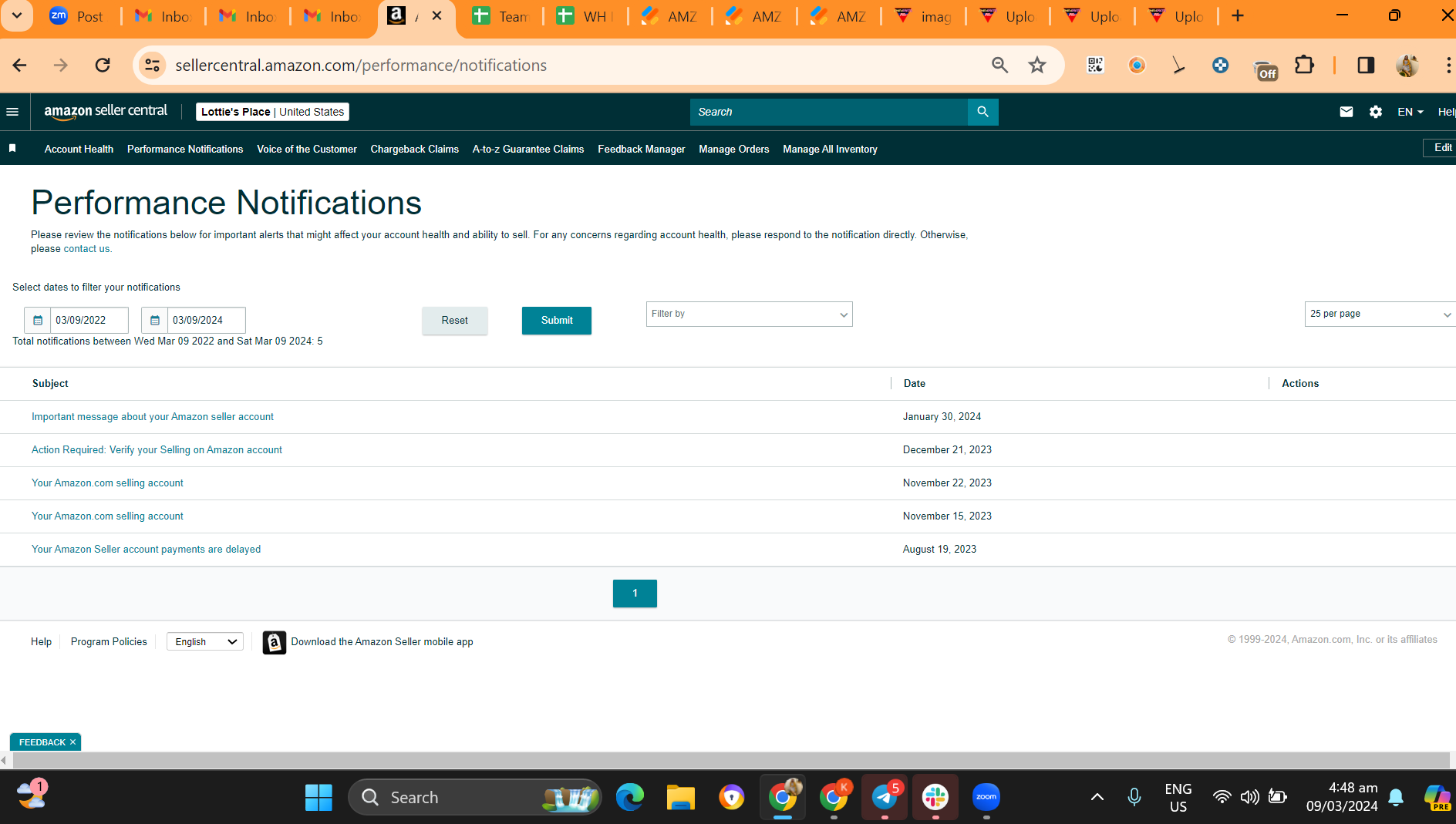Viewport: 1456px width, 824px height.
Task: Open the Chrome extensions puzzle icon
Action: [x=1304, y=66]
